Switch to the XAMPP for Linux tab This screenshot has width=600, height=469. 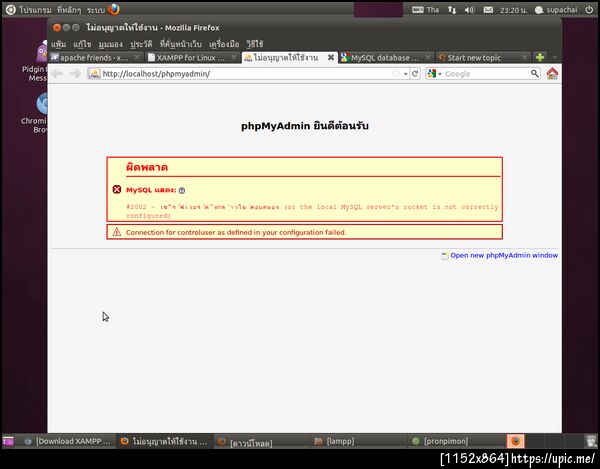click(192, 58)
